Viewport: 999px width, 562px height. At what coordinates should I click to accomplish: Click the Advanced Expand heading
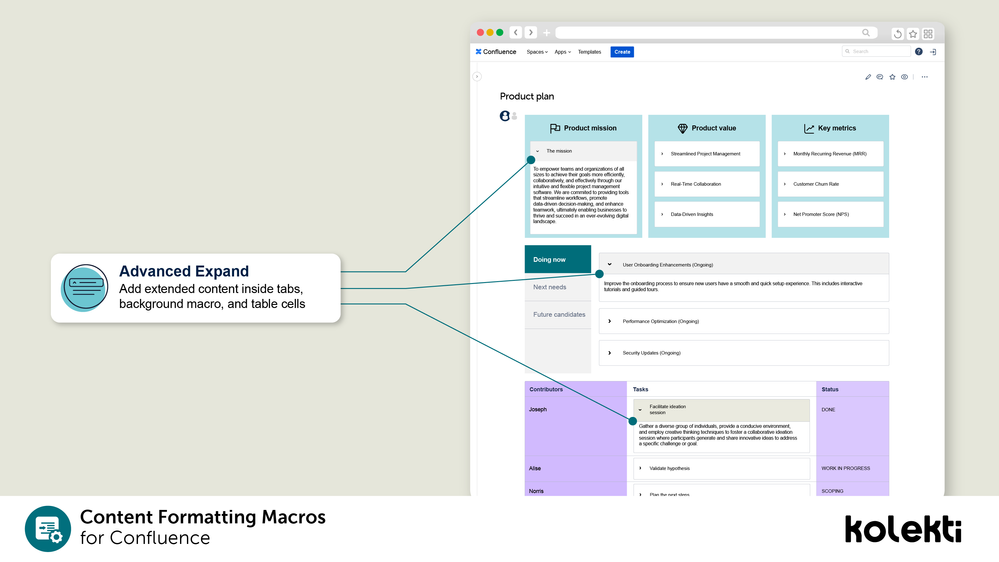click(183, 271)
